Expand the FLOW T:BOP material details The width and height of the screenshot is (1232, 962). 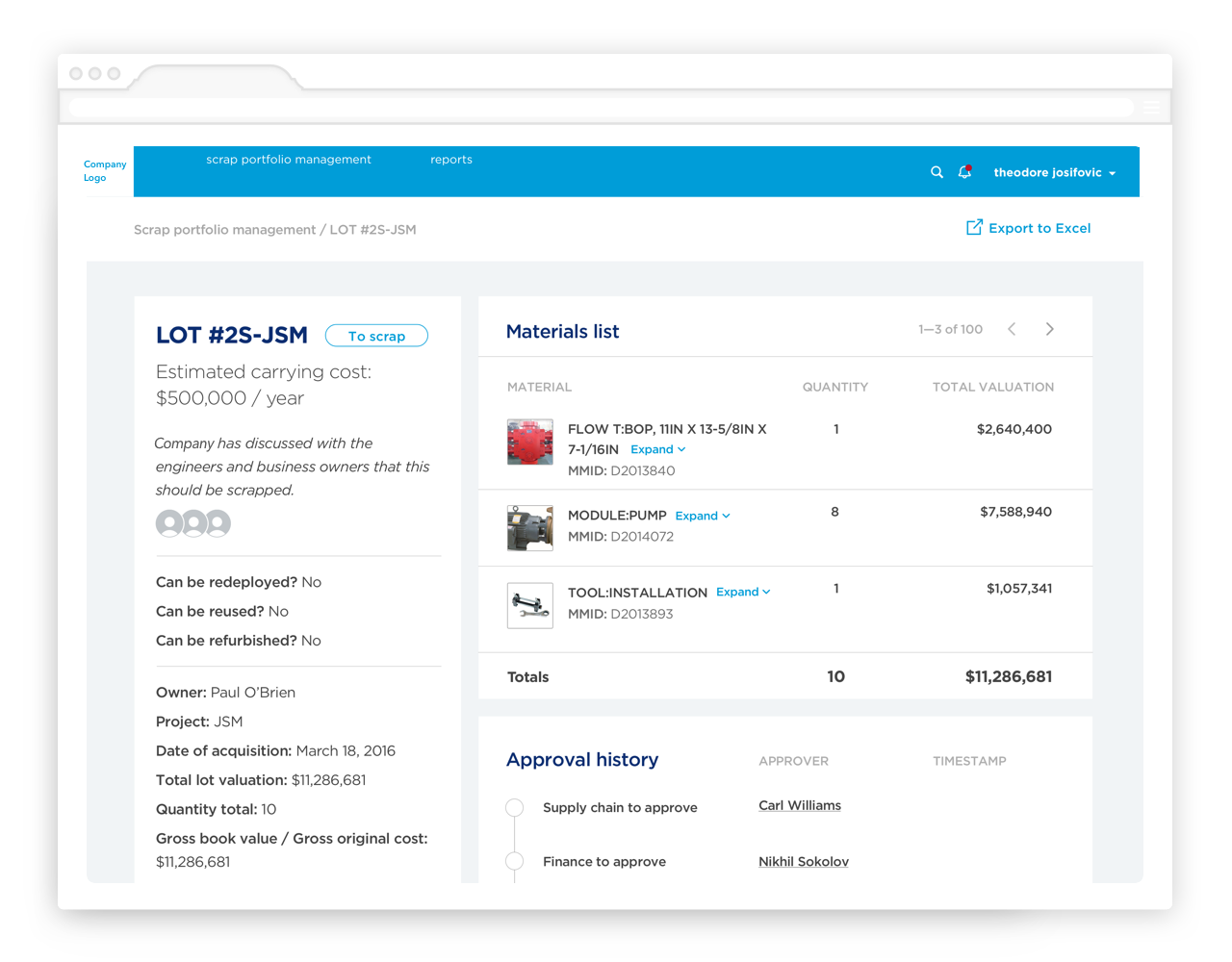(x=658, y=449)
